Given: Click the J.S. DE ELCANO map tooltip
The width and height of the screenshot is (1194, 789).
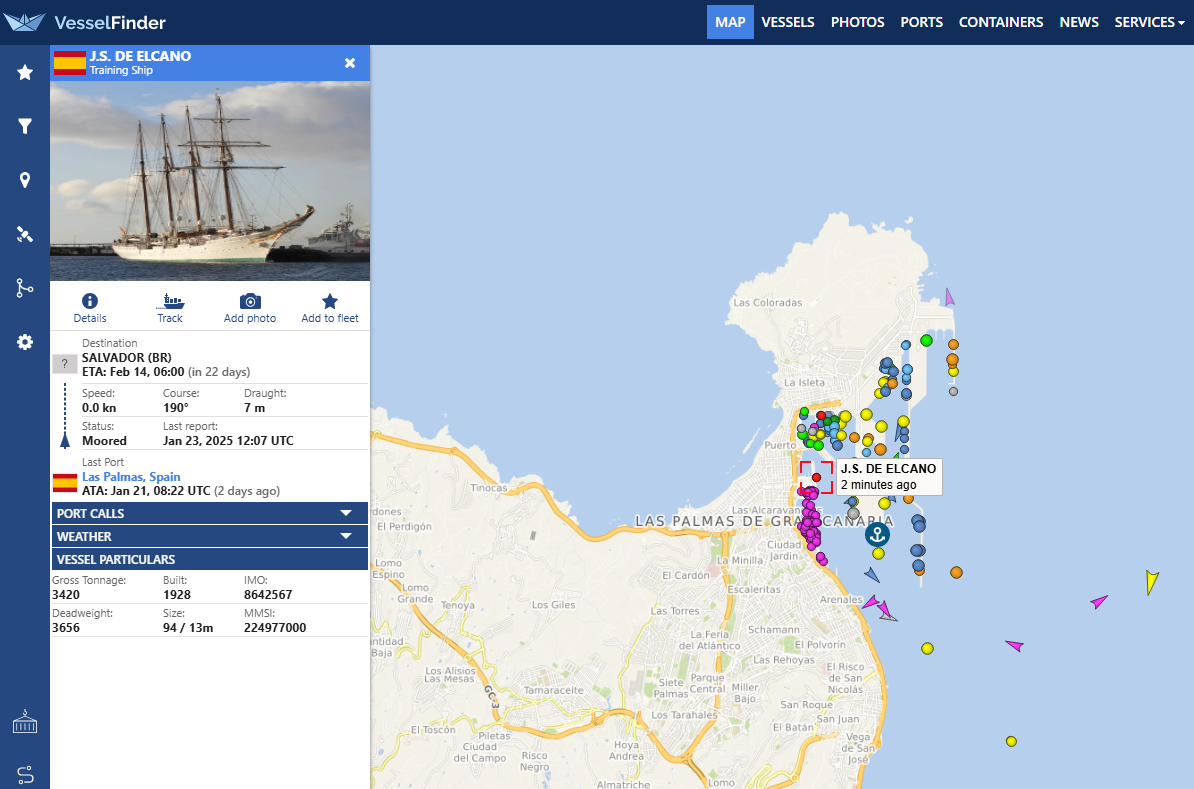Looking at the screenshot, I should point(889,477).
